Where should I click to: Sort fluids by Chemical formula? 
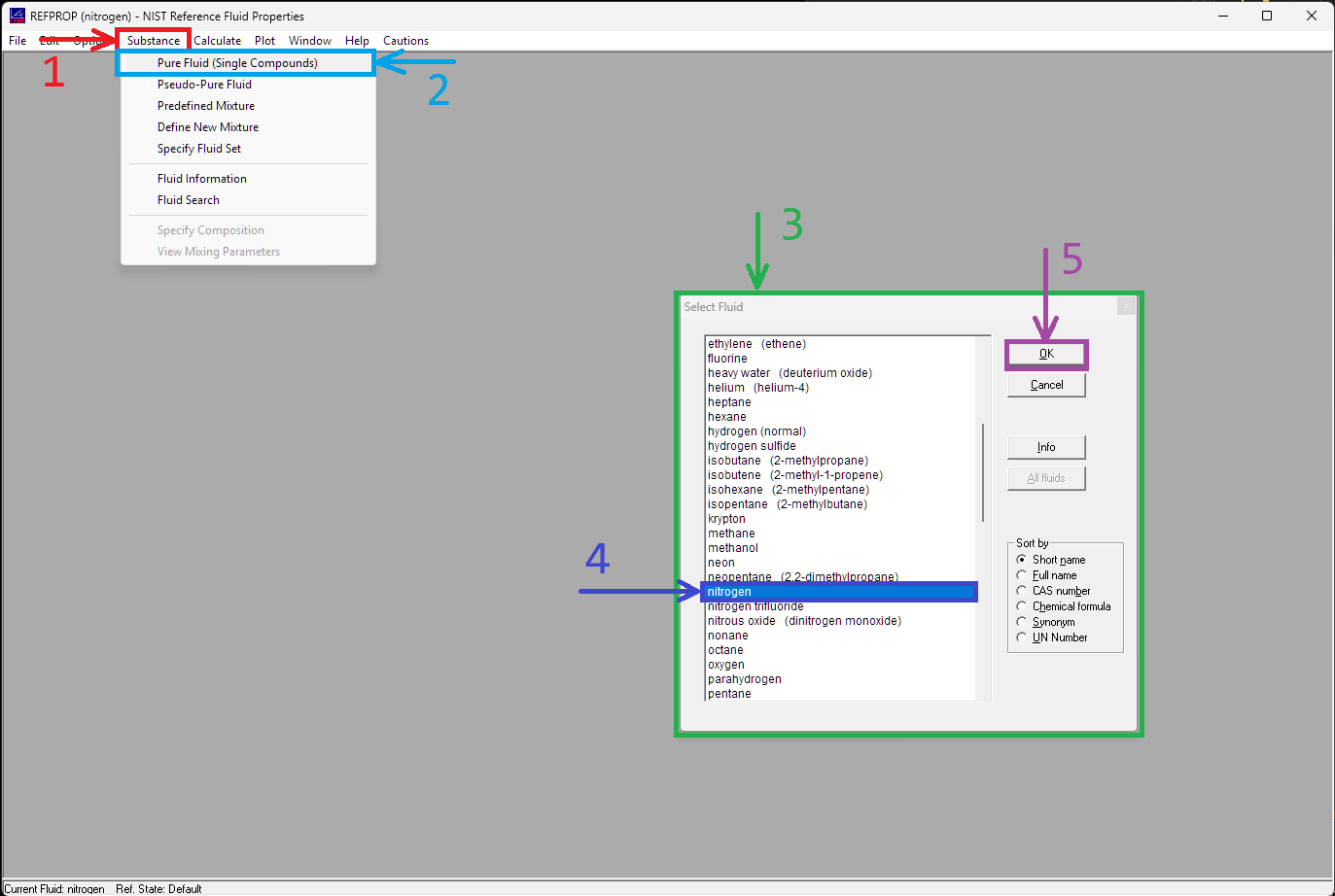pos(1064,606)
